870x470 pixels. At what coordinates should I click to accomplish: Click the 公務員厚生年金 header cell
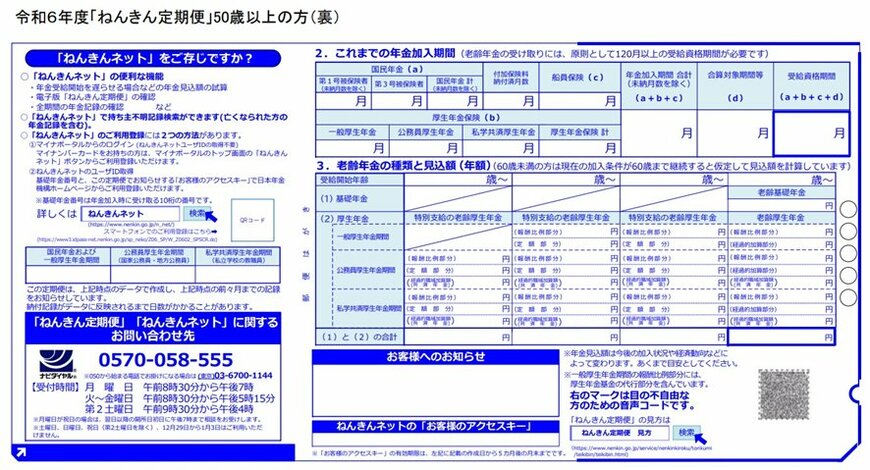point(426,132)
